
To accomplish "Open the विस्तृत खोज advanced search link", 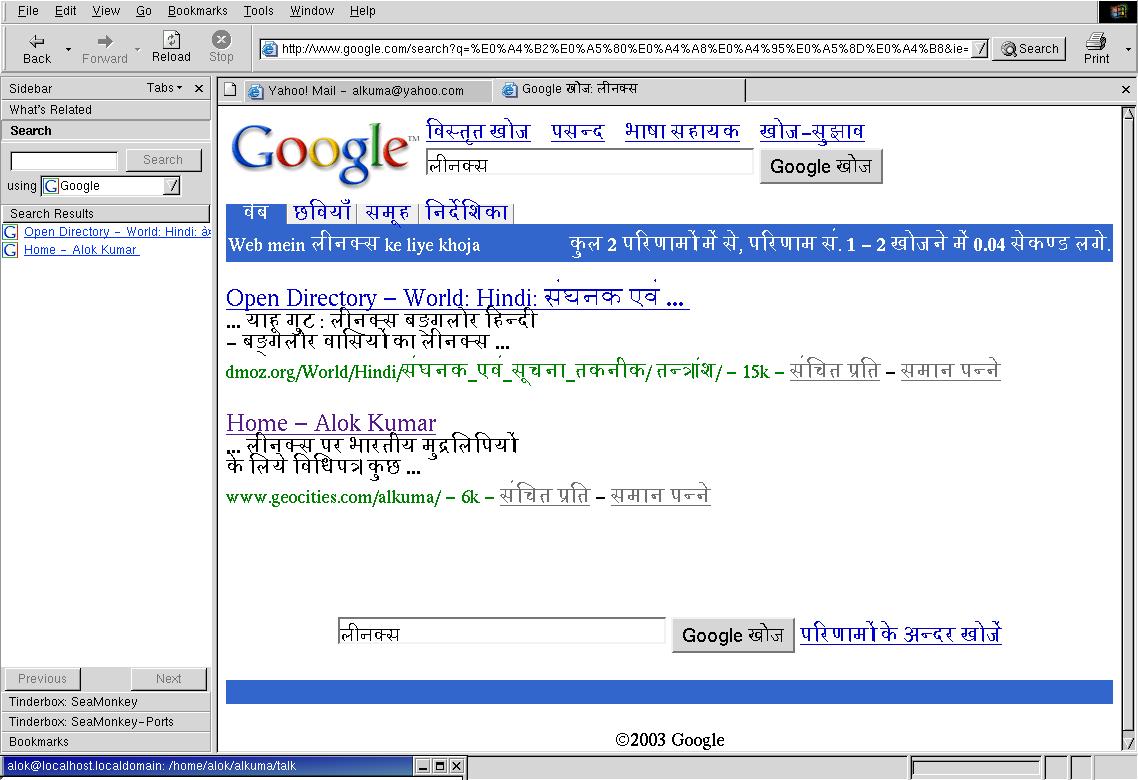I will click(x=478, y=131).
